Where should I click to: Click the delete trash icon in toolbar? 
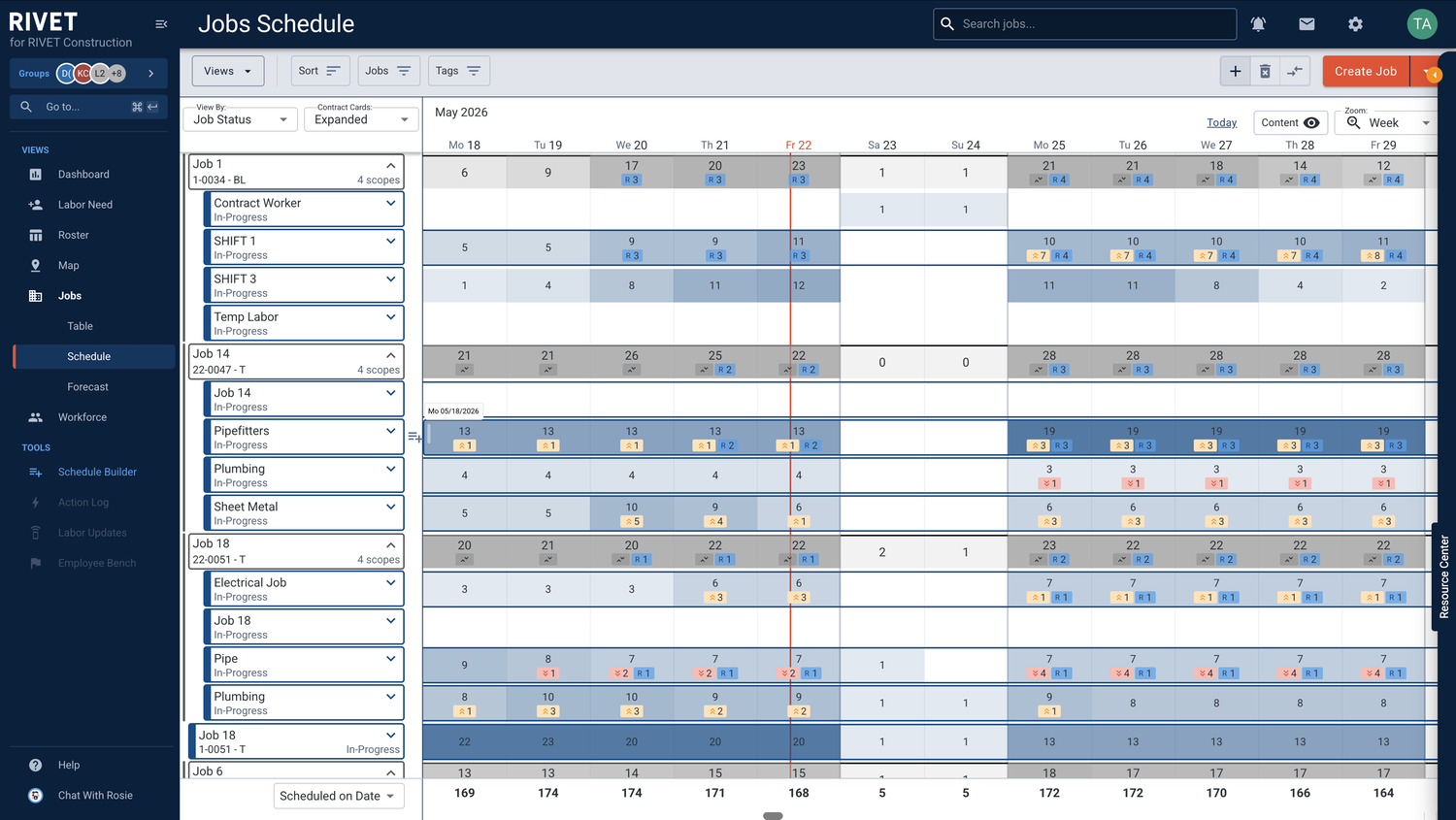1265,71
